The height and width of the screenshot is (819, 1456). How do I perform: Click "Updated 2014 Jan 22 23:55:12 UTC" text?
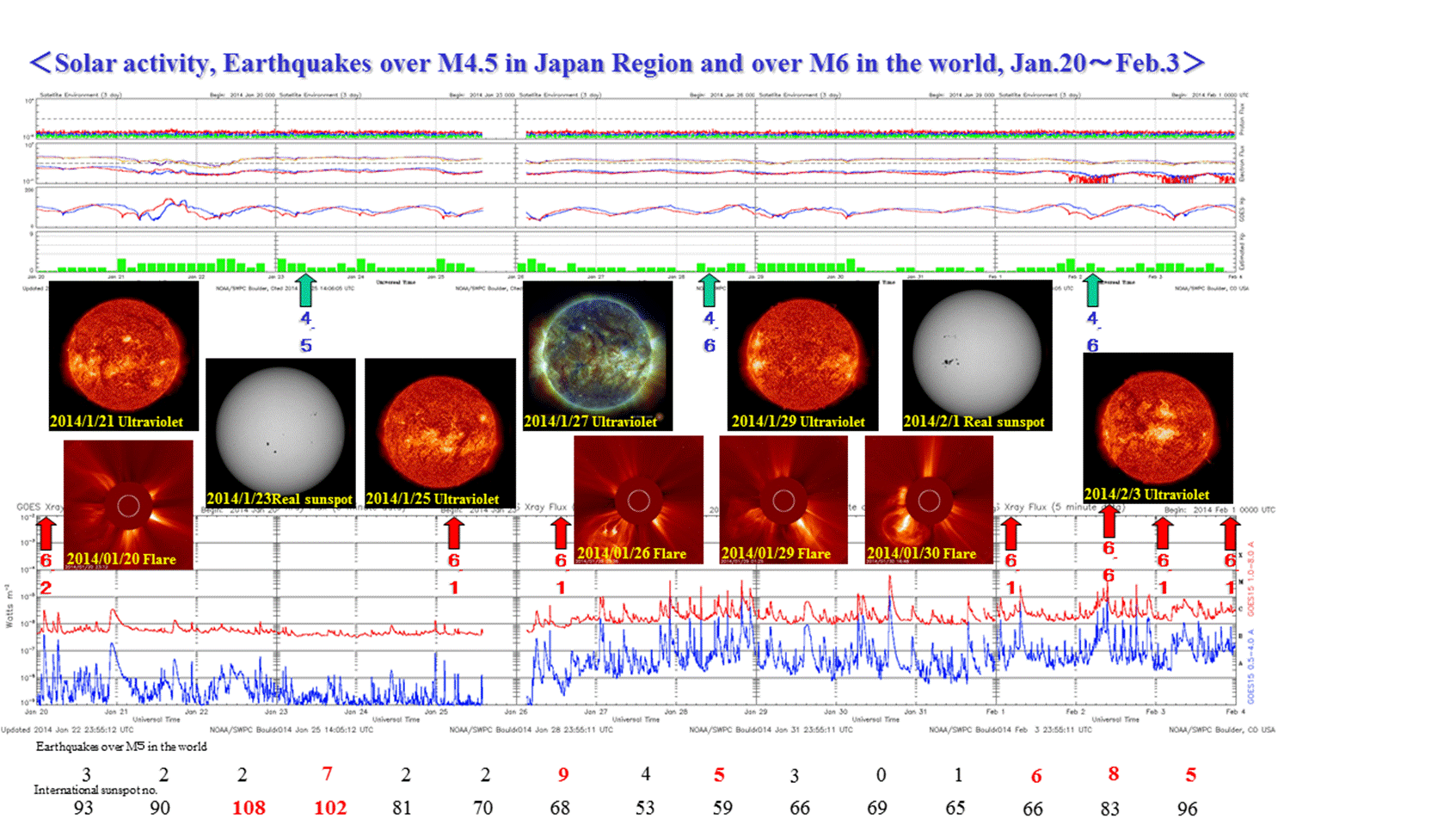(x=67, y=730)
